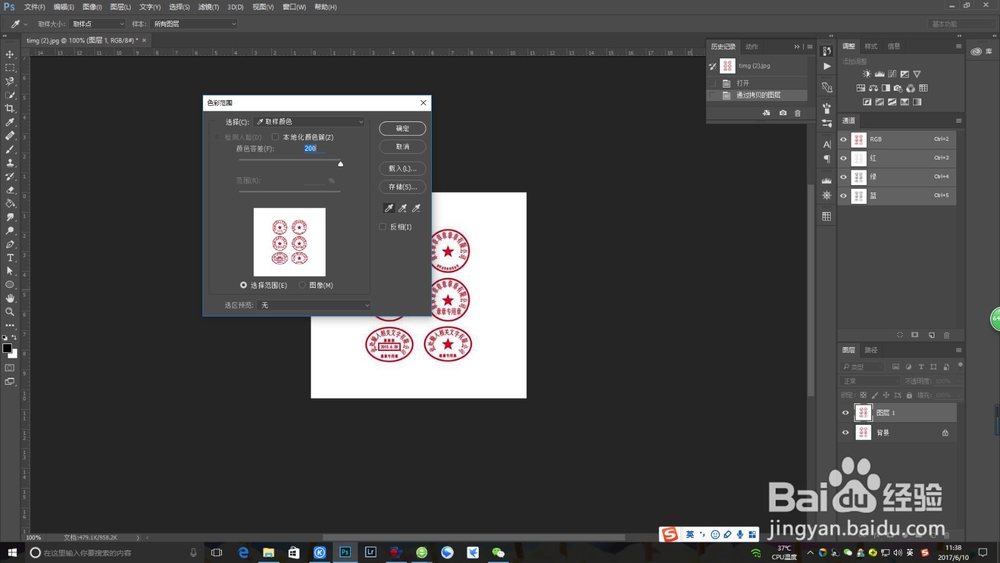1000x563 pixels.
Task: Open the File (文件) menu
Action: click(34, 7)
